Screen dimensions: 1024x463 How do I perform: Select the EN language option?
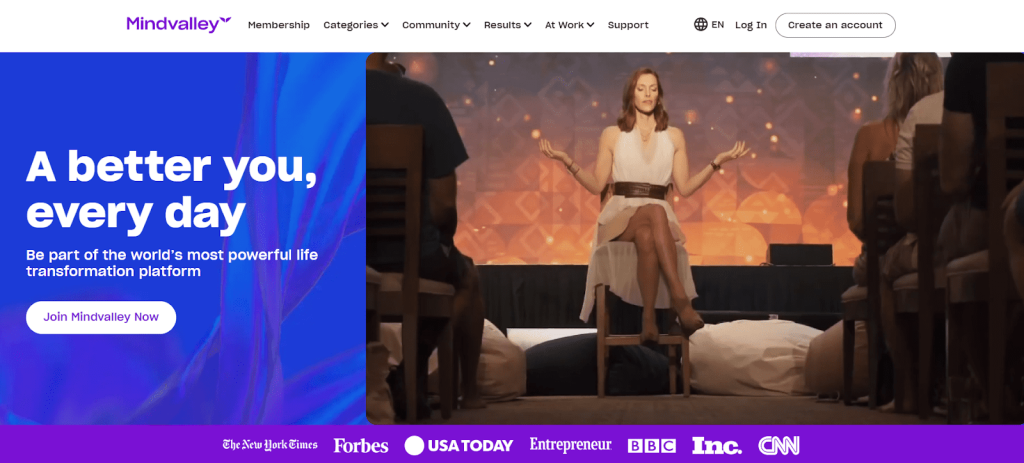pyautogui.click(x=718, y=25)
